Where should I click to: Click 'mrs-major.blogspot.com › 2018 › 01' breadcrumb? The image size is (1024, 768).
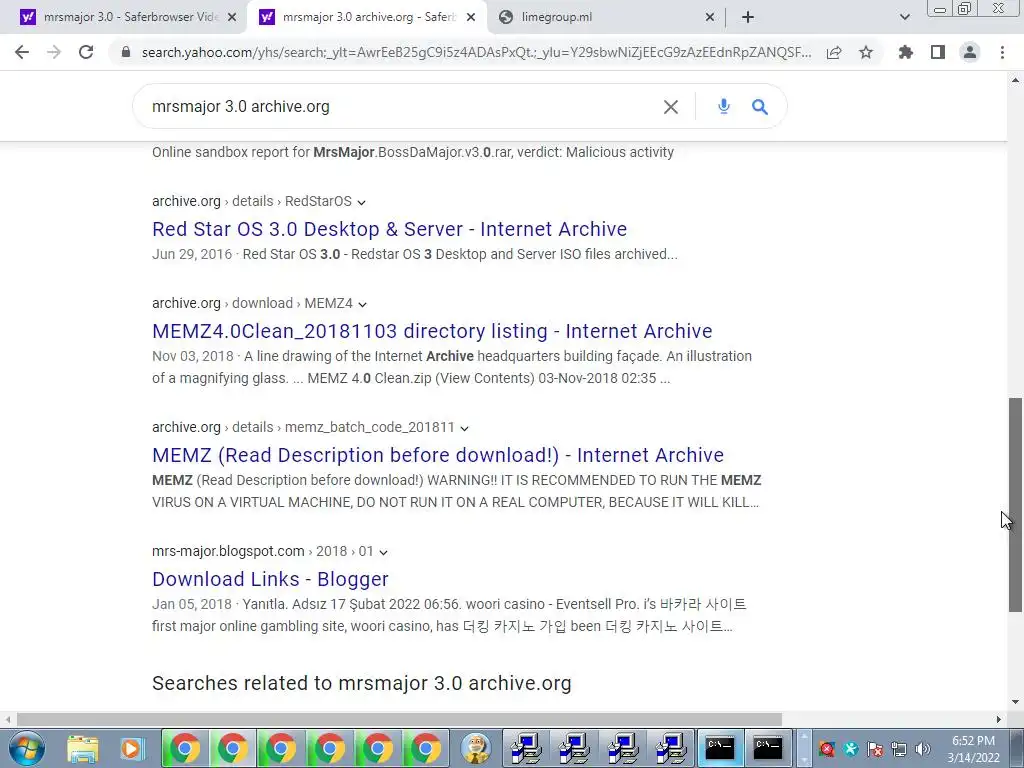coord(263,551)
